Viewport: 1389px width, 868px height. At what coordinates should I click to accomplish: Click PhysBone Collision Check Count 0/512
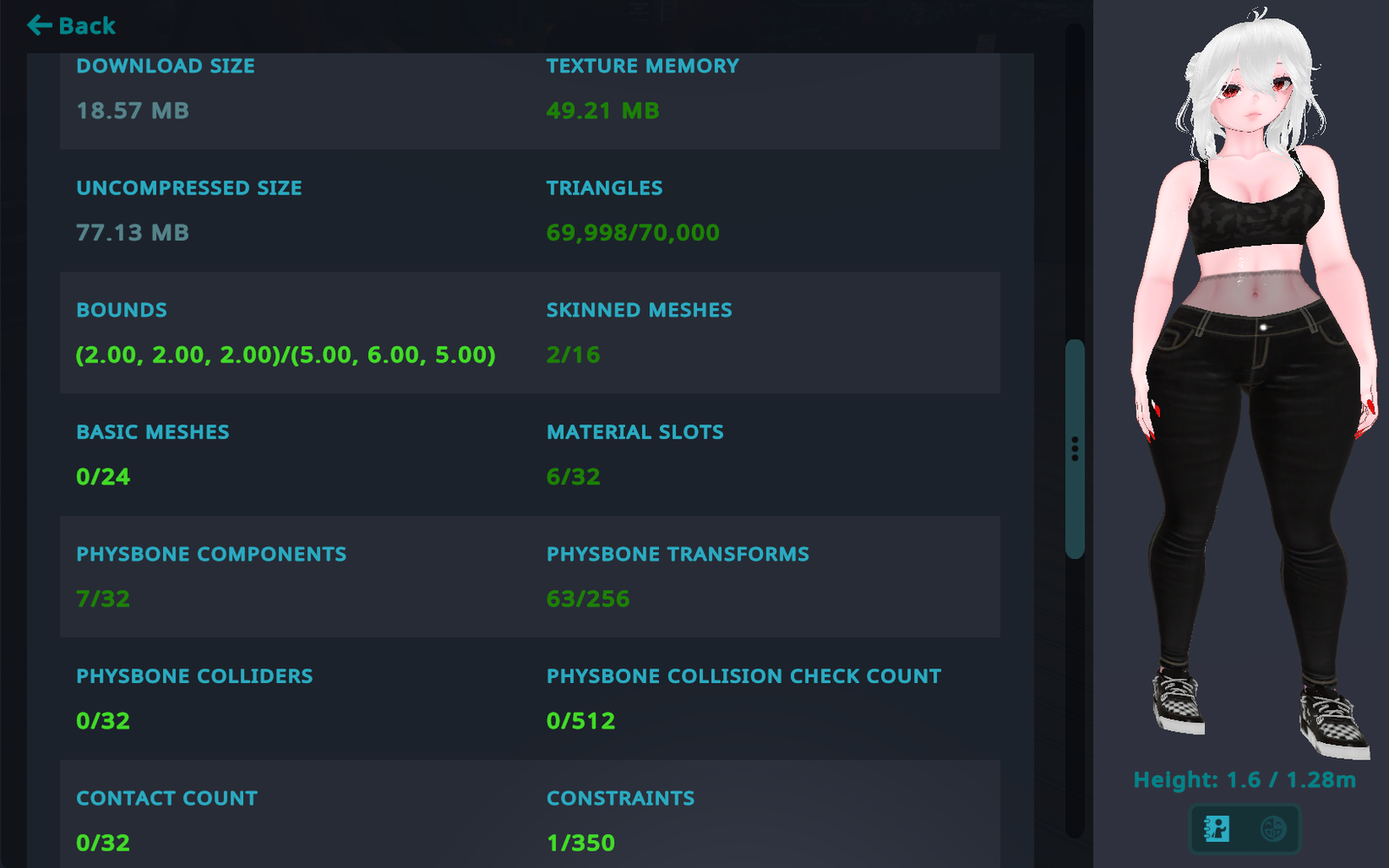[581, 720]
